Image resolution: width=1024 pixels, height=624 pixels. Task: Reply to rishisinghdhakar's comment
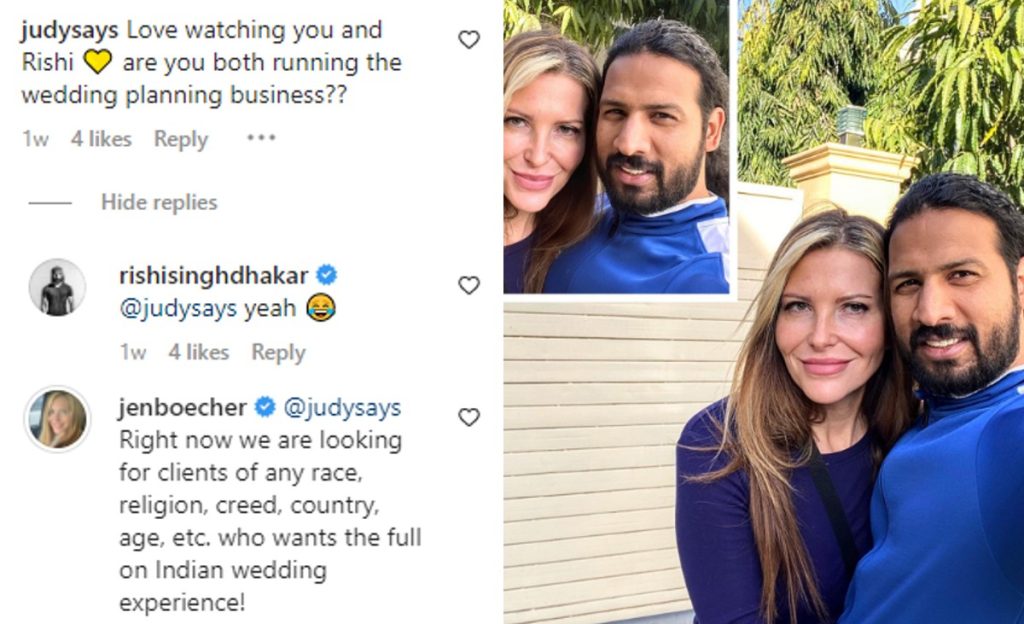click(x=278, y=353)
